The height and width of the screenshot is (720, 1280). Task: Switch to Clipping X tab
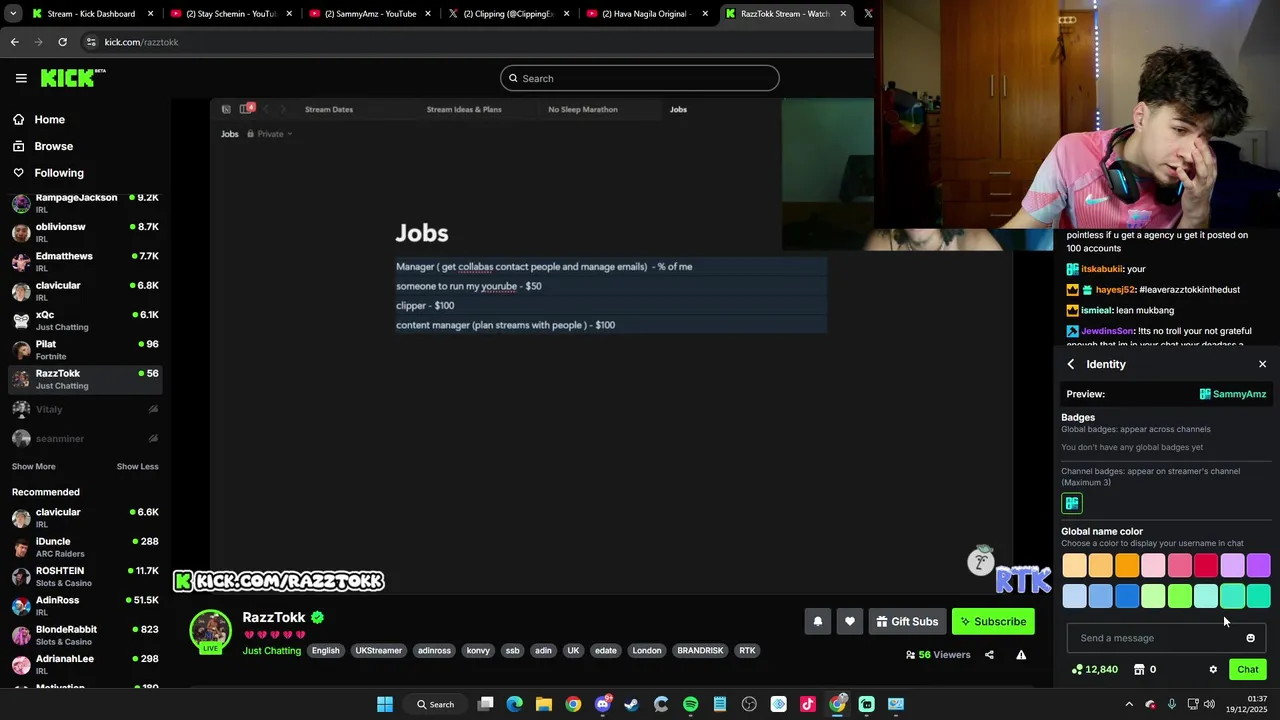[x=508, y=14]
